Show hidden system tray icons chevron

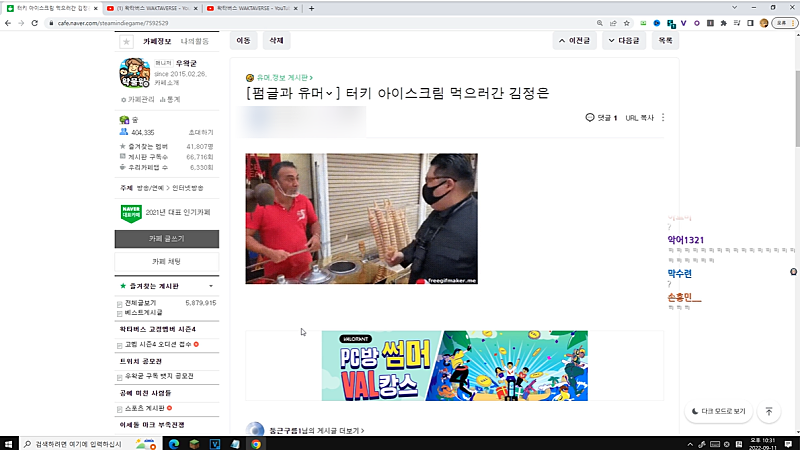pos(690,444)
